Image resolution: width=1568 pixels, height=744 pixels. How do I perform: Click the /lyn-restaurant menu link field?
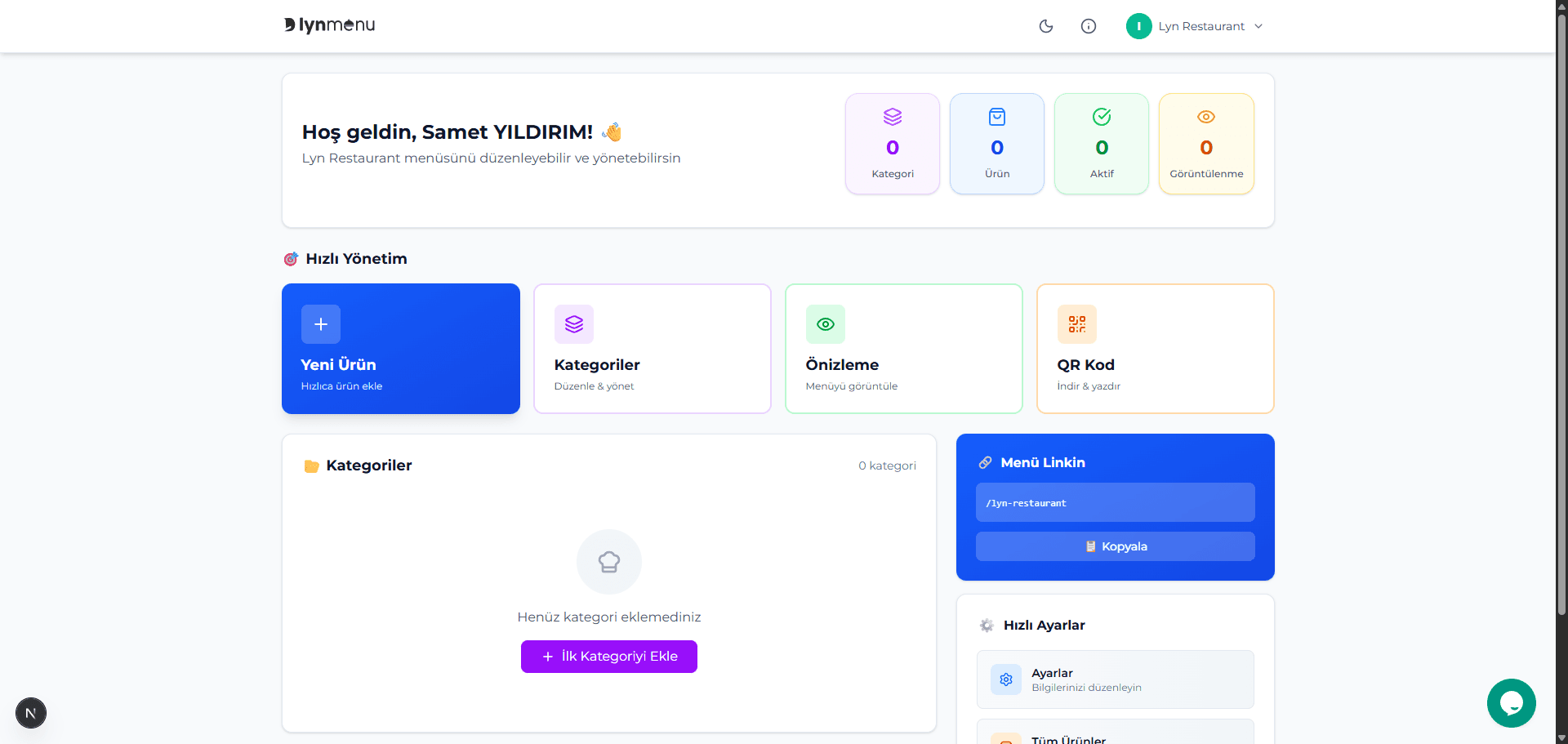(1115, 502)
